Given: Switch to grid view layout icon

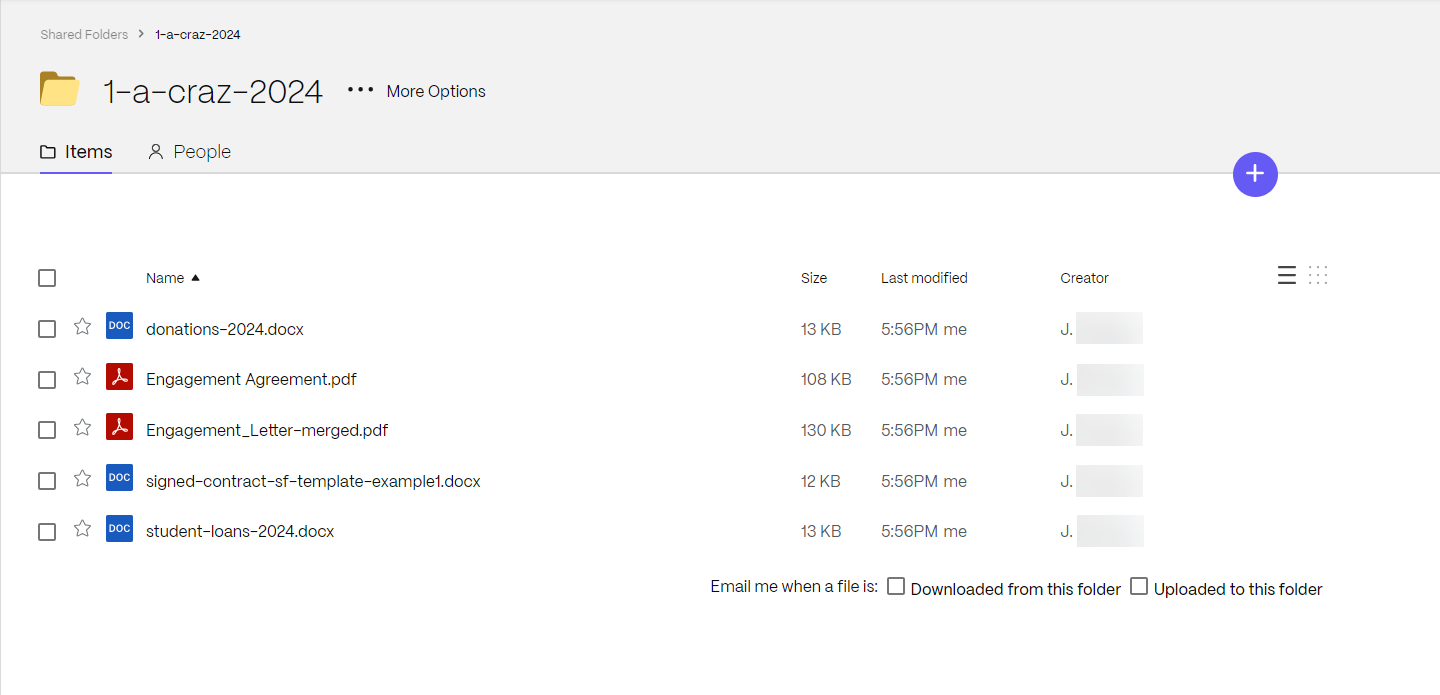Looking at the screenshot, I should pos(1318,275).
